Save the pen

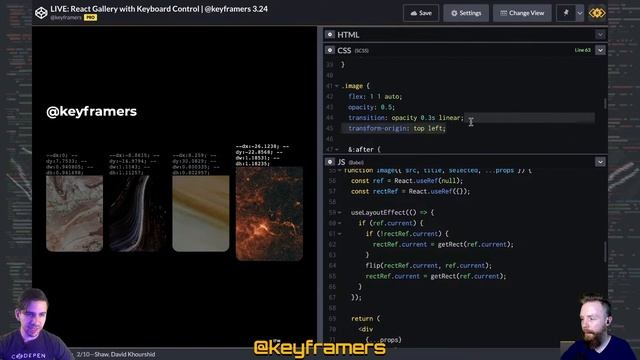[x=421, y=13]
